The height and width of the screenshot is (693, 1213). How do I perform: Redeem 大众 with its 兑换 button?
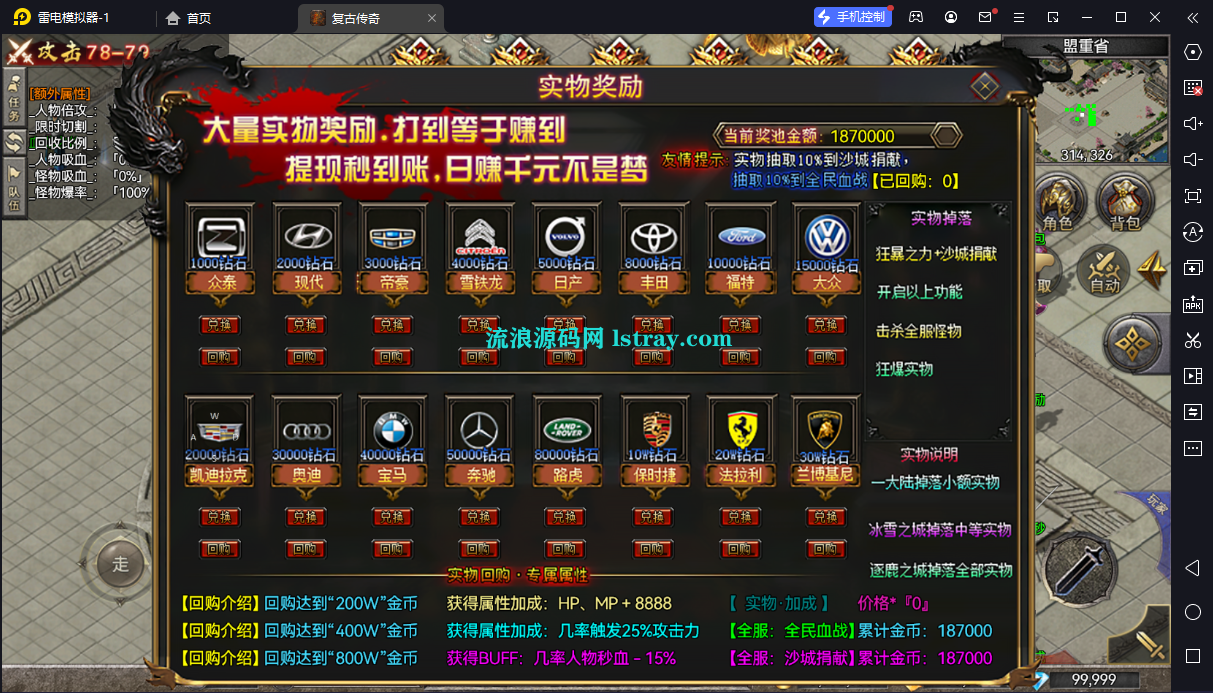click(x=826, y=325)
